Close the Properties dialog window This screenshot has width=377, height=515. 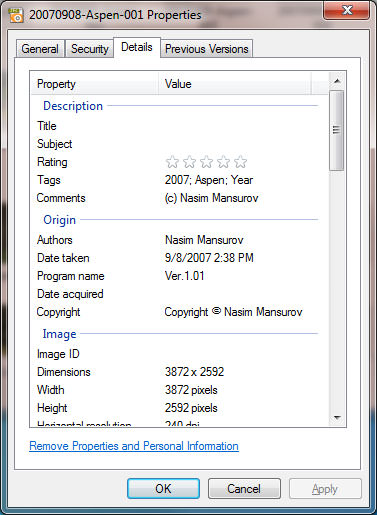[x=347, y=10]
